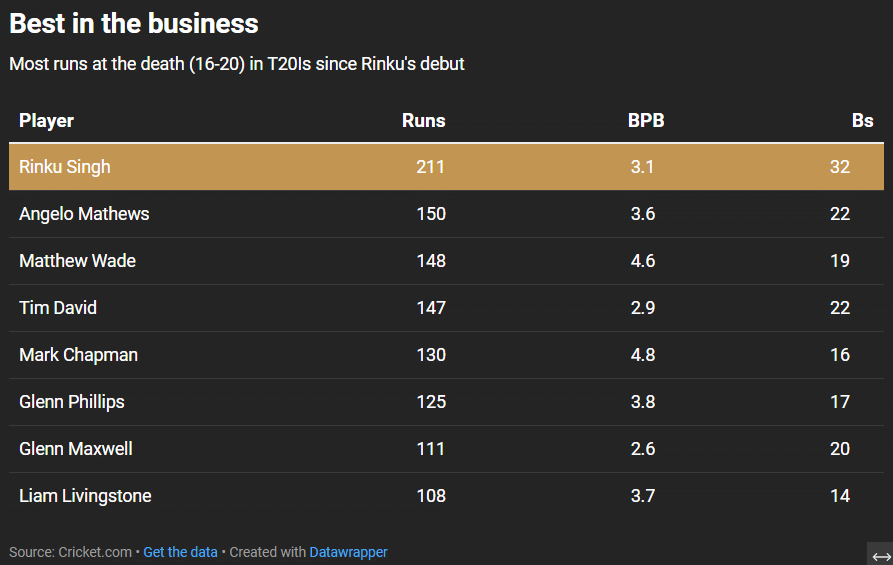Click the Glenn Maxwell player name
The image size is (893, 565).
click(x=76, y=449)
